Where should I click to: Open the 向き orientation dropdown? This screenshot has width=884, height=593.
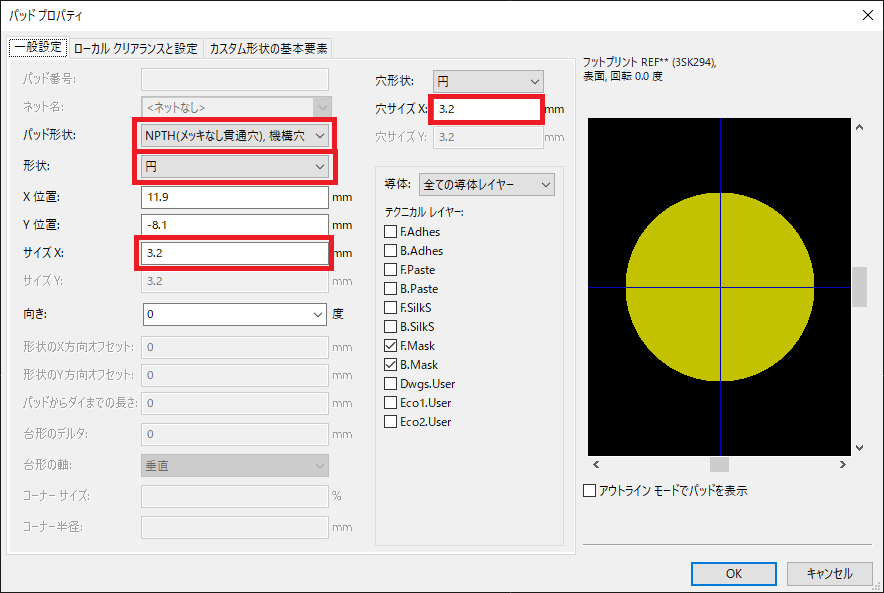click(235, 315)
